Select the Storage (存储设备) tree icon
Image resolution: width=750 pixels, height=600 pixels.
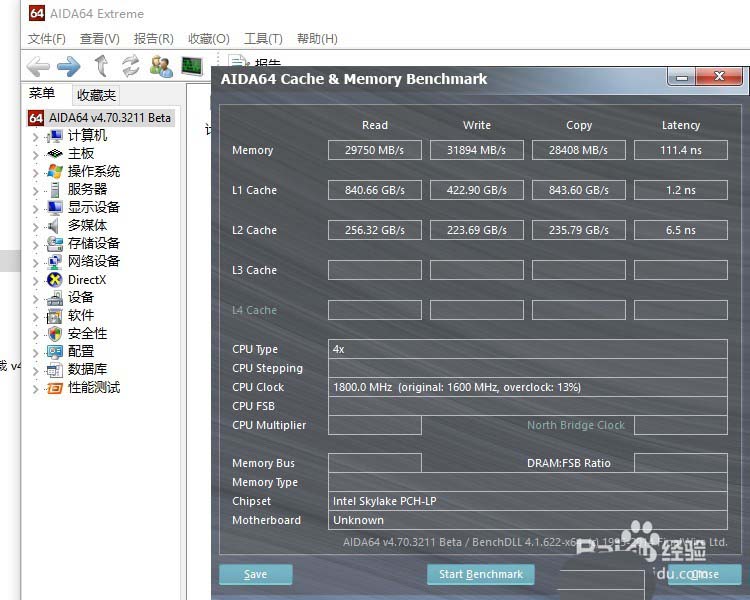[55, 244]
